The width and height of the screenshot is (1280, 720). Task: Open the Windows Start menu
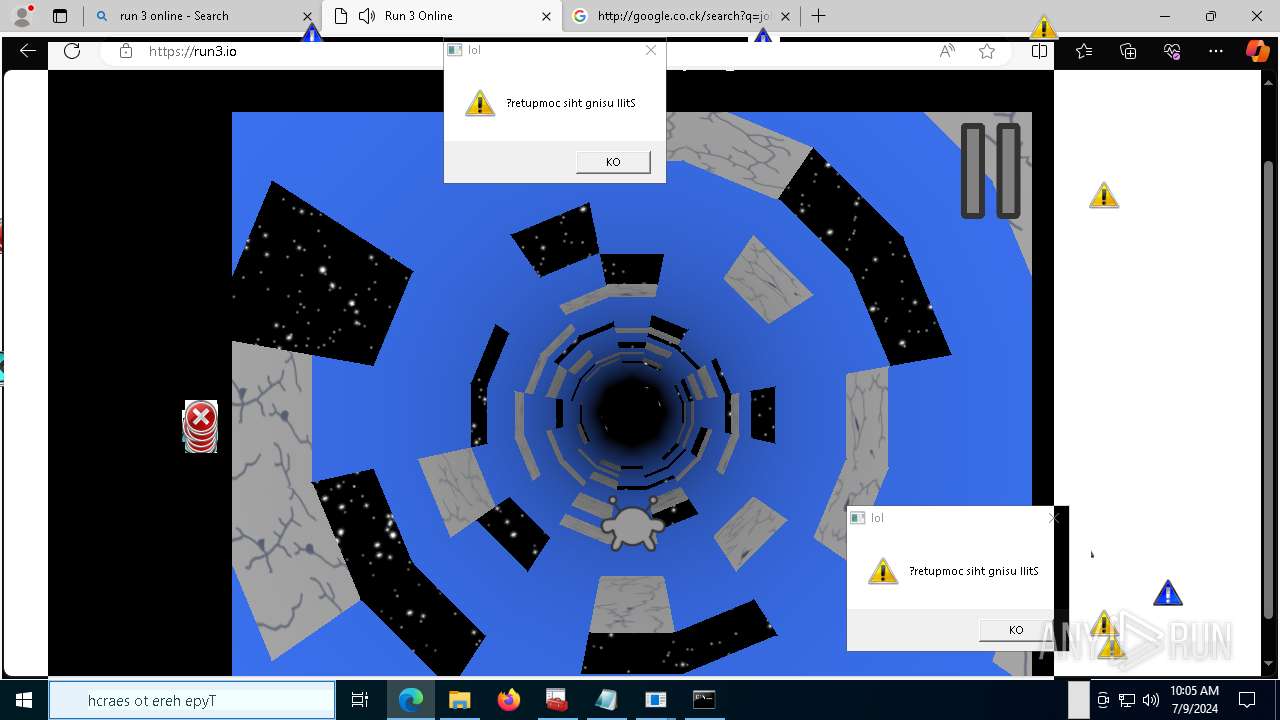pos(24,700)
